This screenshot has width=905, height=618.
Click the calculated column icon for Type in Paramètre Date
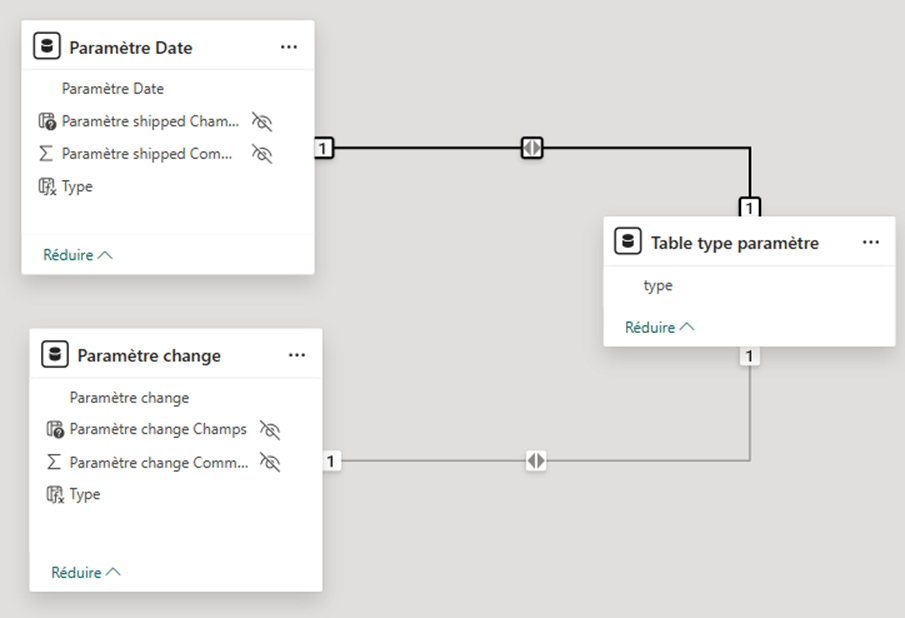[x=47, y=187]
